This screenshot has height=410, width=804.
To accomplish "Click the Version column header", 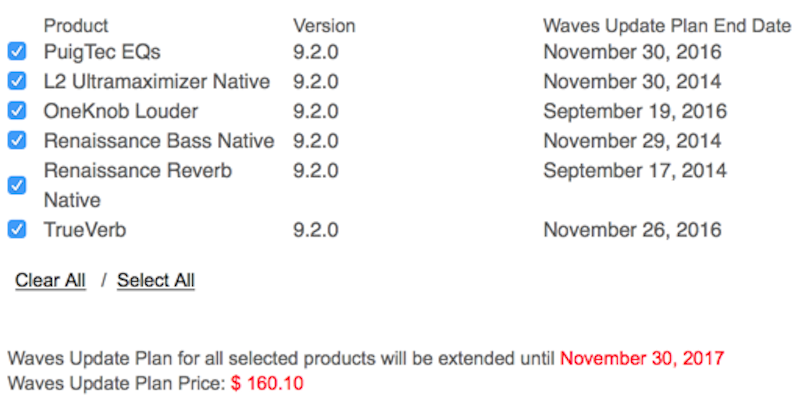I will [324, 25].
